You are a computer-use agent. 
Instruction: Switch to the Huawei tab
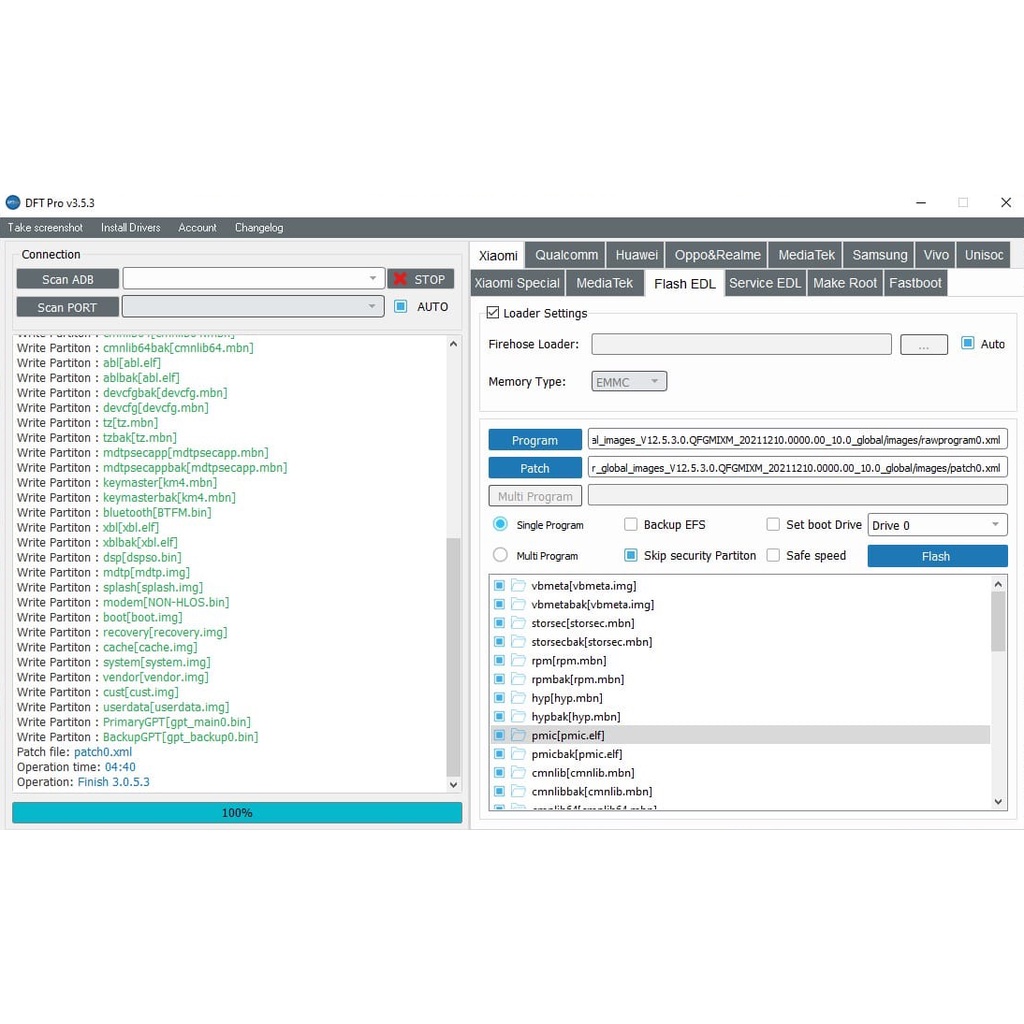tap(637, 255)
